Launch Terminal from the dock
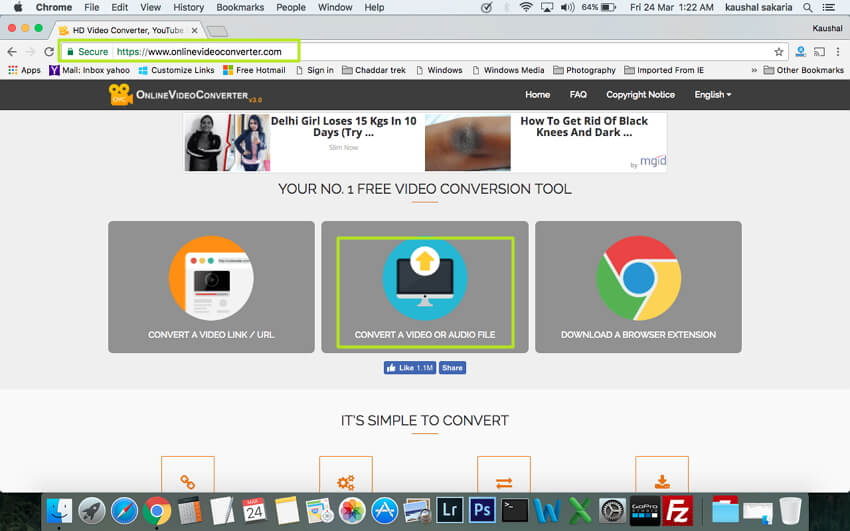This screenshot has width=850, height=531. [x=514, y=510]
